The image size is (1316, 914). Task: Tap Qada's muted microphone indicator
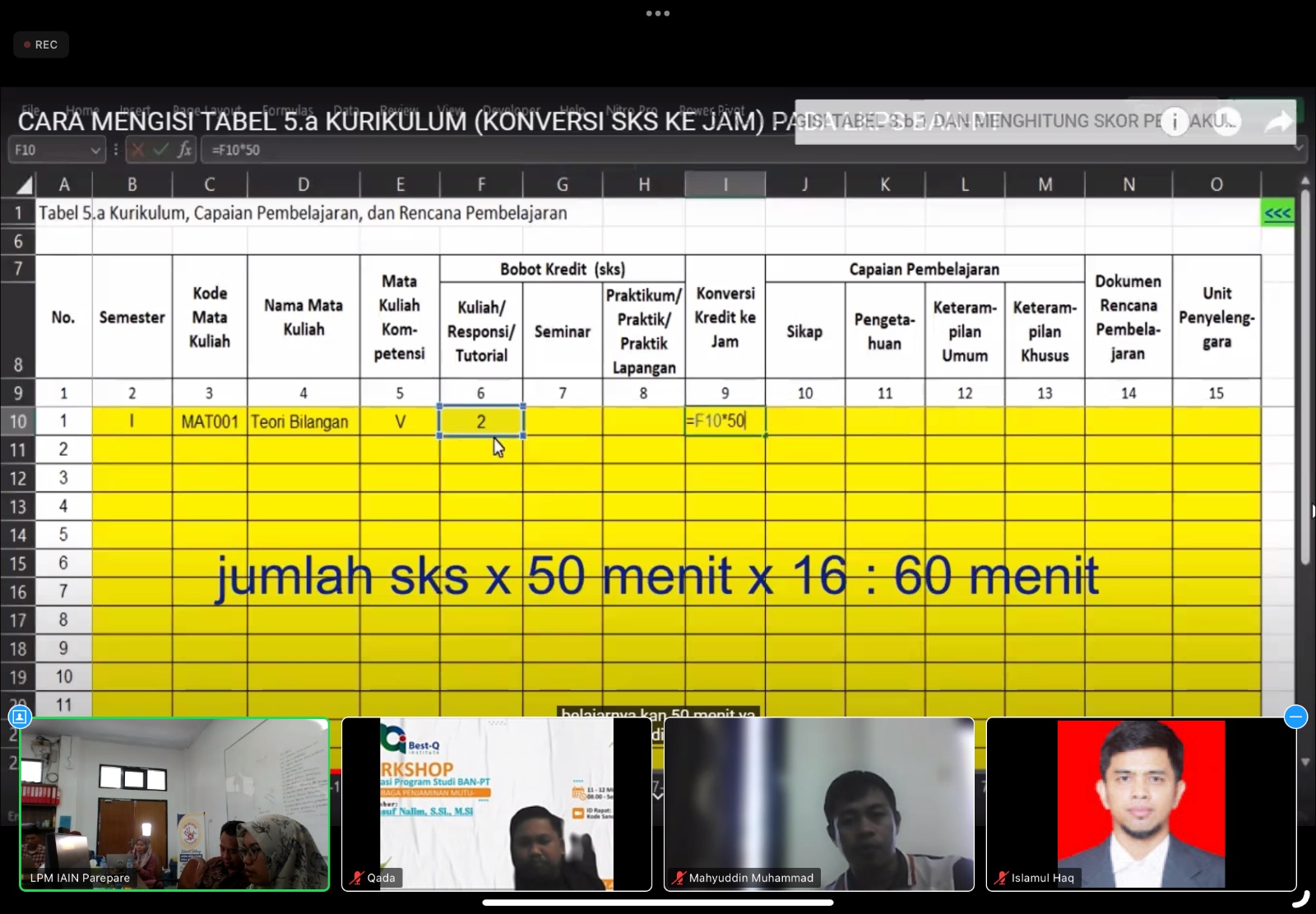pos(357,878)
